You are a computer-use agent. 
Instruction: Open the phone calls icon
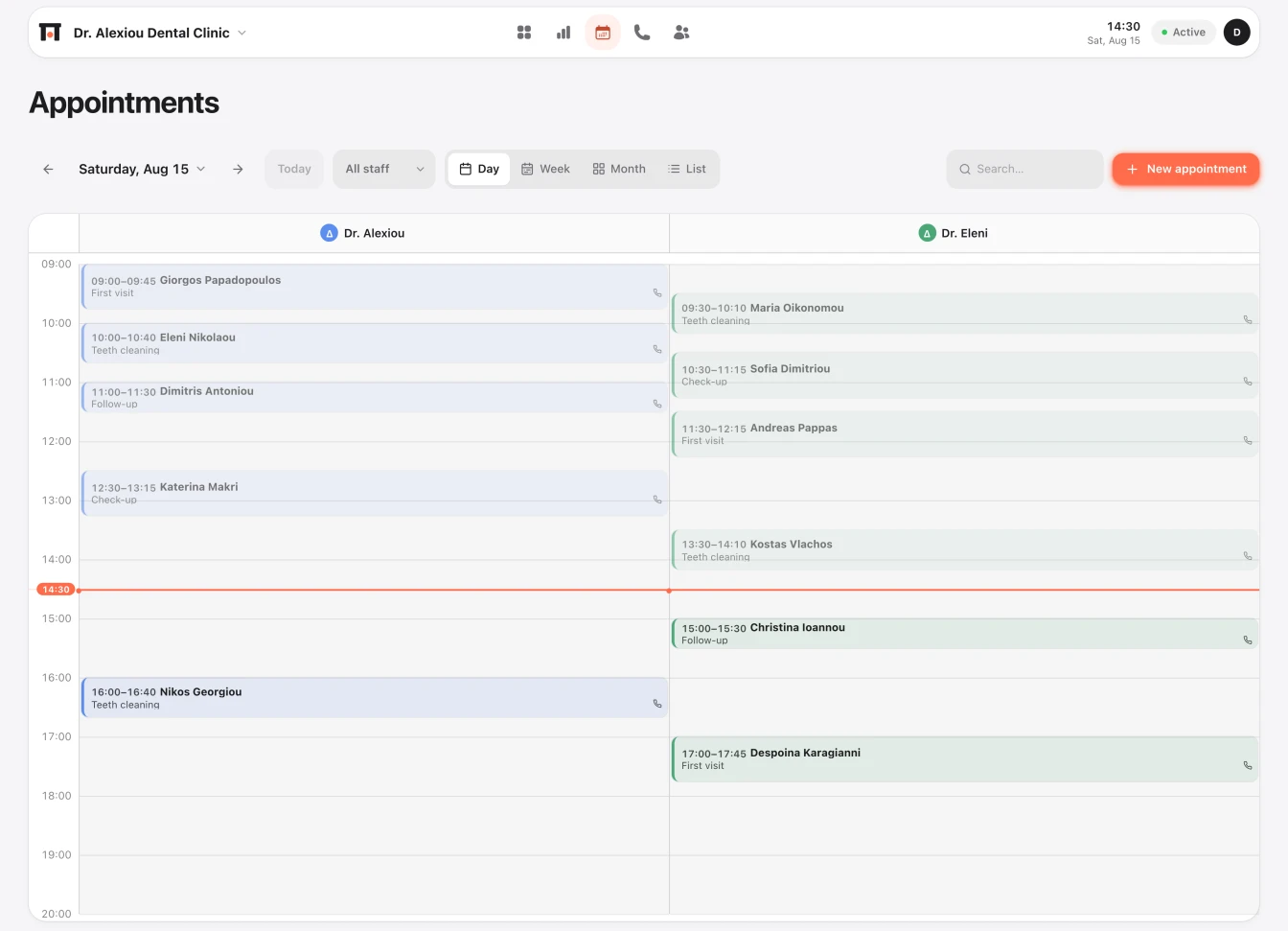(x=642, y=33)
